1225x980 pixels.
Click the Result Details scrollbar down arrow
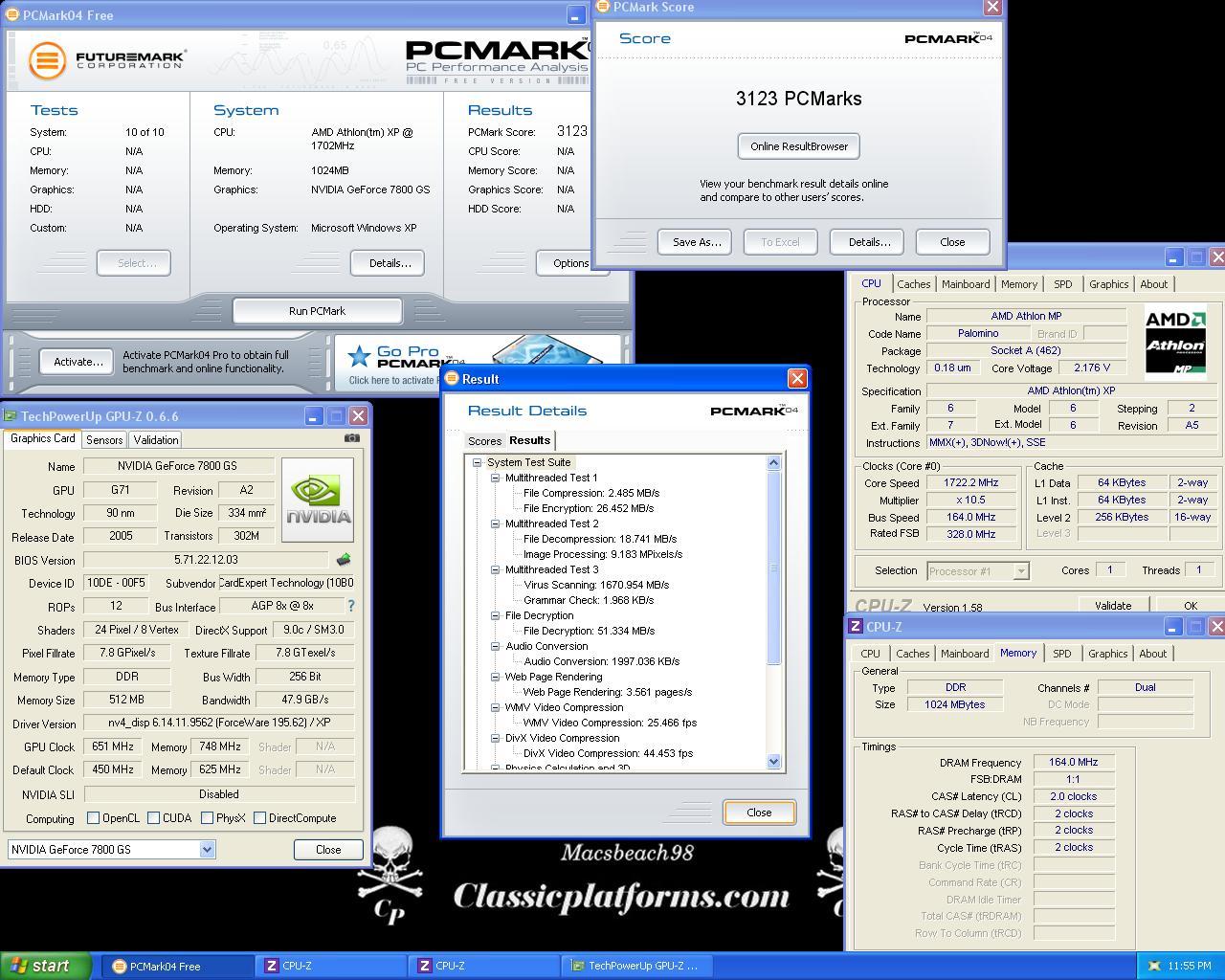point(774,762)
